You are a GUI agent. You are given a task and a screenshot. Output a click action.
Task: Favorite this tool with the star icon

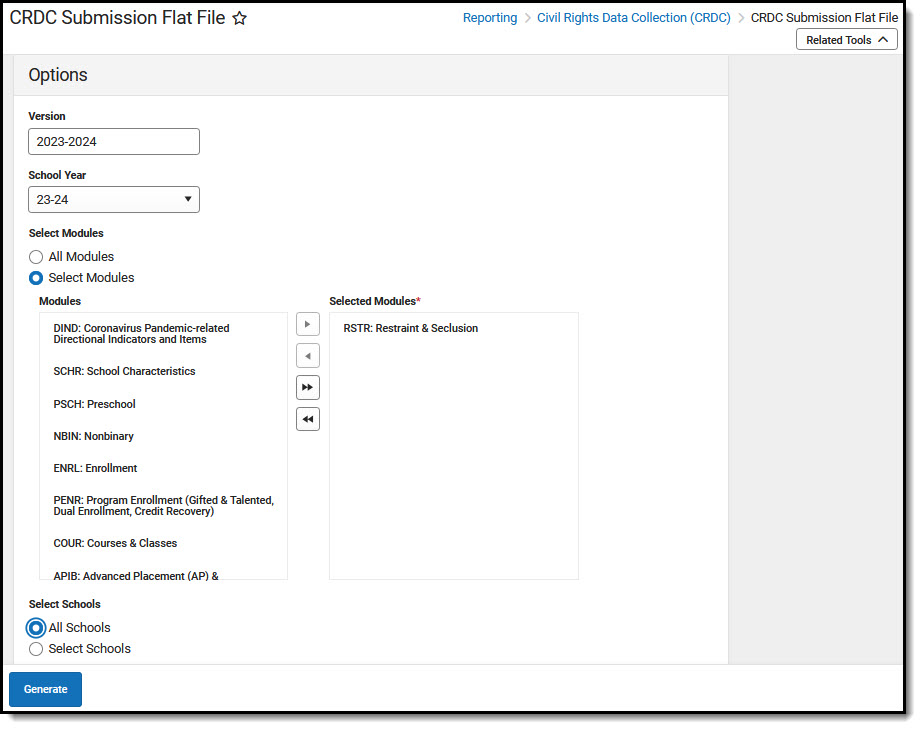(240, 18)
